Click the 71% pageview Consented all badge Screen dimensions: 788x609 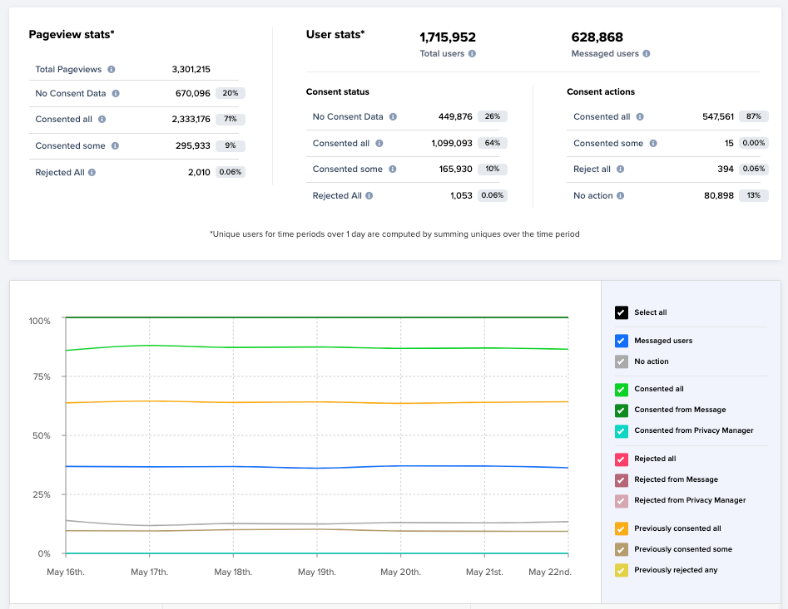(230, 119)
